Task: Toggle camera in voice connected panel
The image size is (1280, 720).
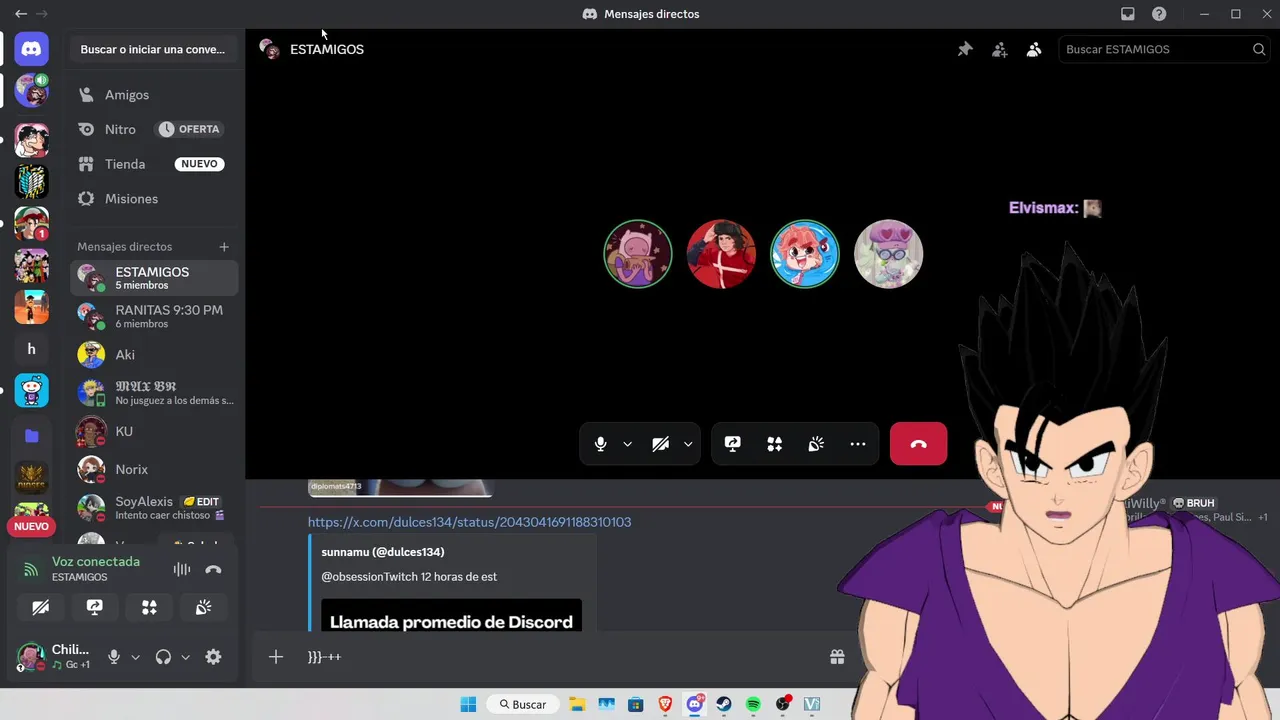Action: 41,607
